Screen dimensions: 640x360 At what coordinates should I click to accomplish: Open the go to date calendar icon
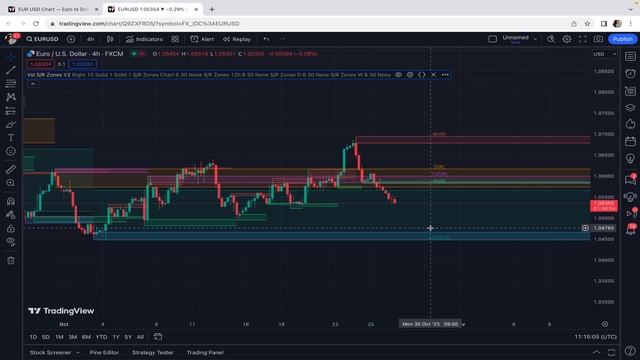[x=158, y=337]
